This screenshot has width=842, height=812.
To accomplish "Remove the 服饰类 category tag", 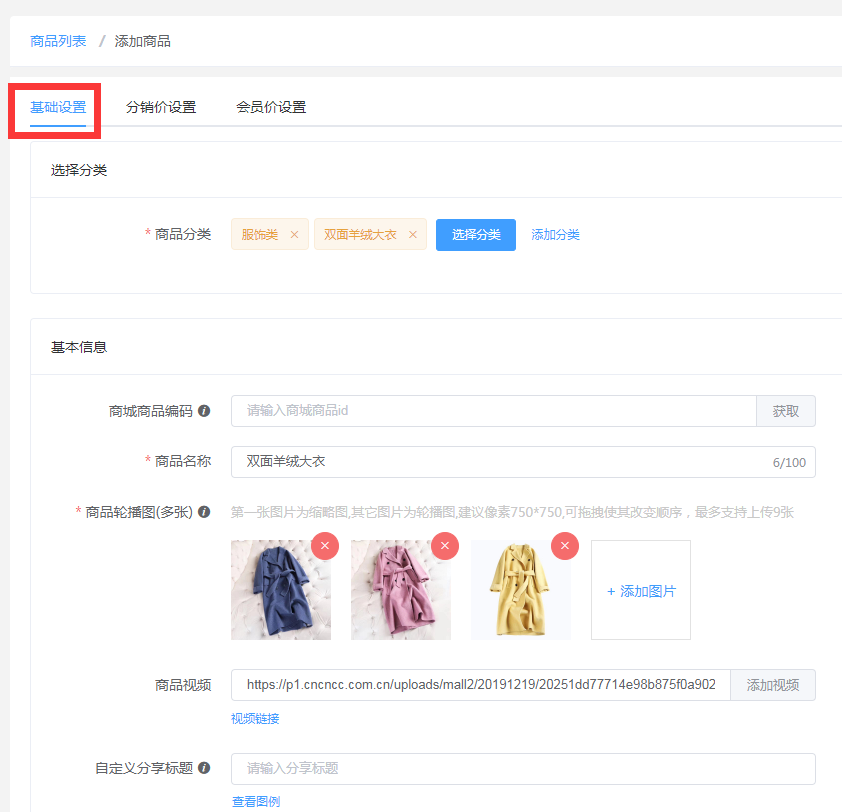I will click(x=294, y=235).
